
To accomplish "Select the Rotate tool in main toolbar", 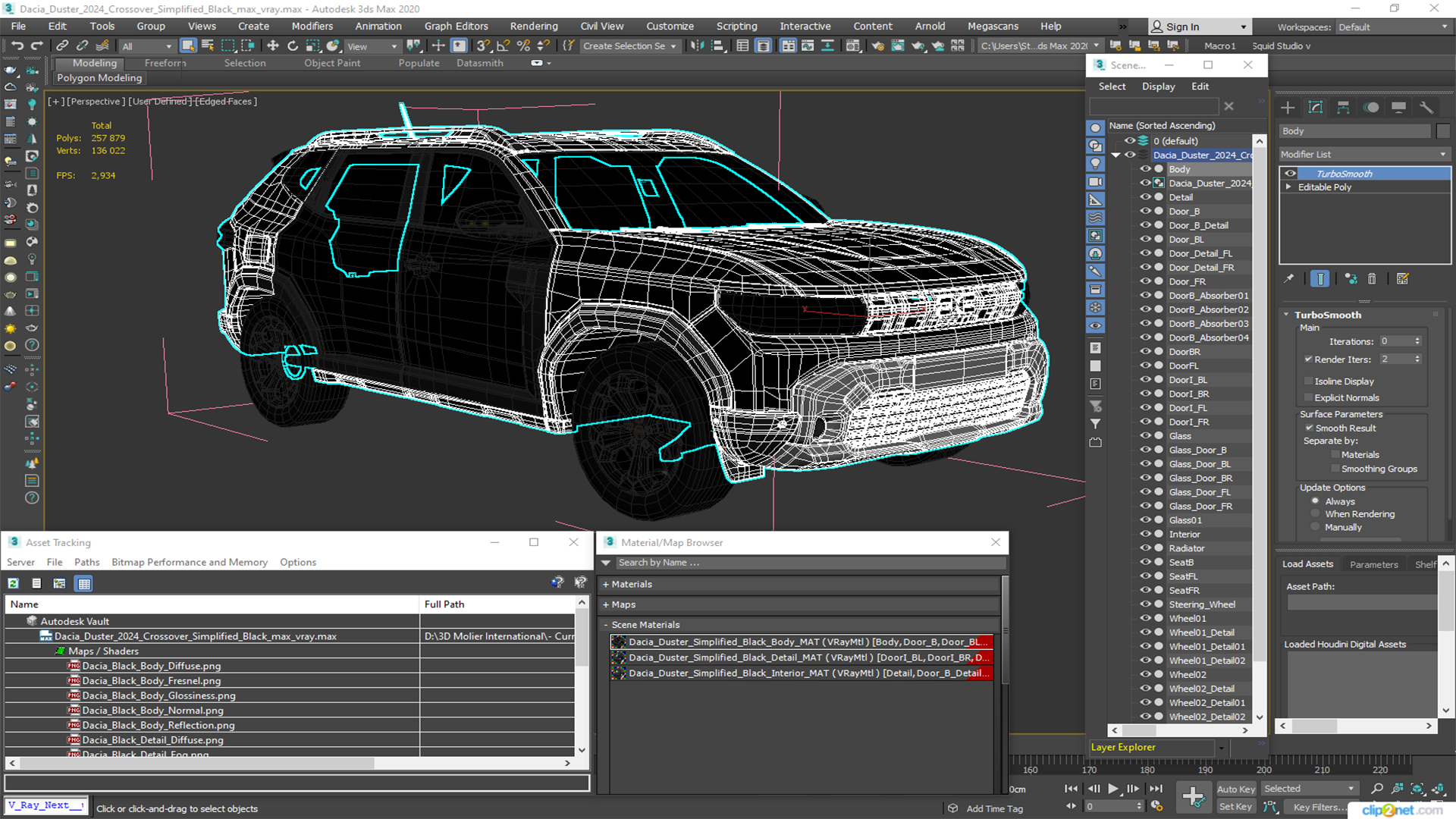I will [x=293, y=46].
